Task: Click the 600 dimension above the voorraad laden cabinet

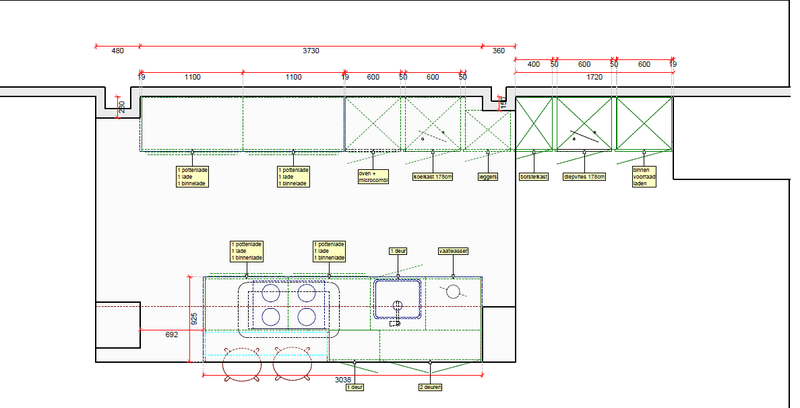Action: pyautogui.click(x=644, y=64)
